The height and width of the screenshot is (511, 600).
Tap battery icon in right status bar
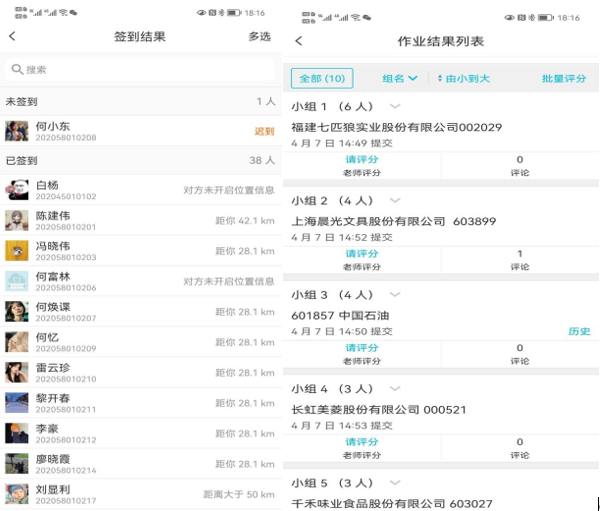coord(546,18)
